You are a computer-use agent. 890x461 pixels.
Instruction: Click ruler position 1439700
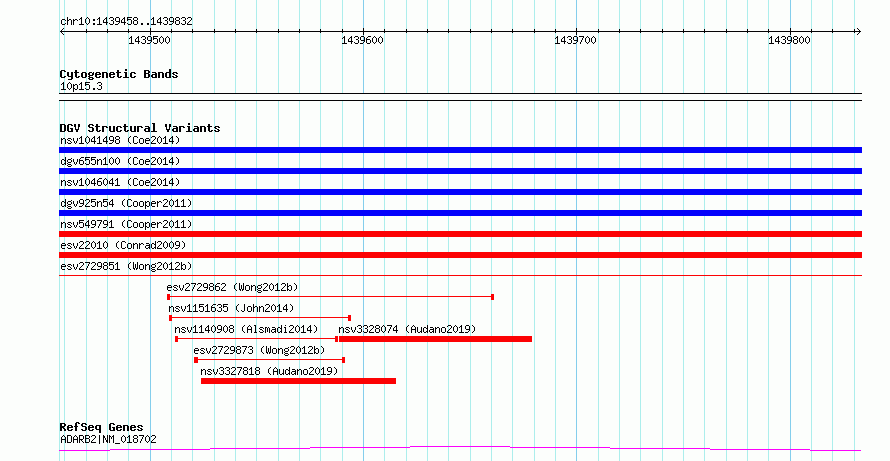[576, 40]
